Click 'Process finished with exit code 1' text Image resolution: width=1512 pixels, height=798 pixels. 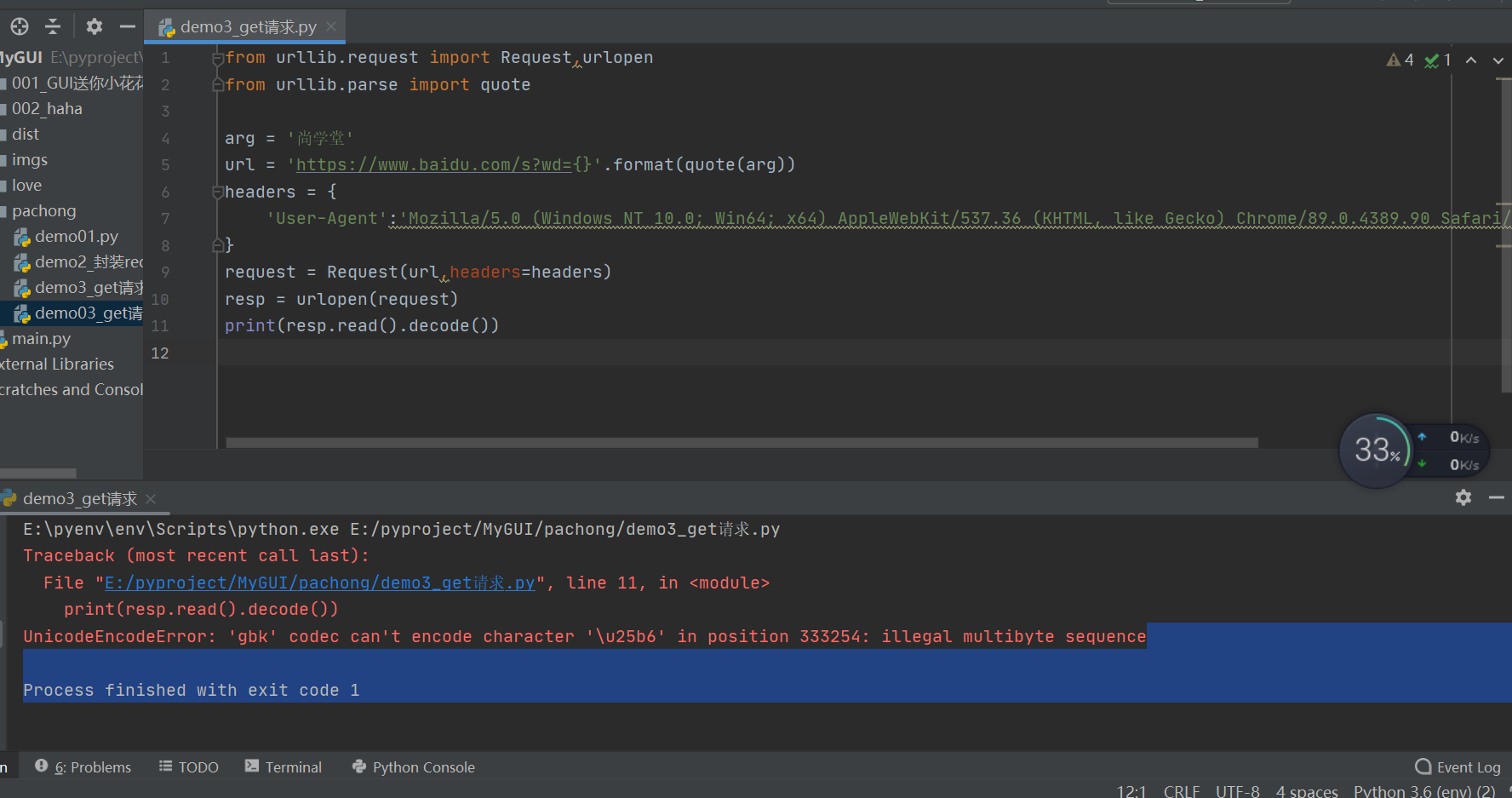coord(192,690)
